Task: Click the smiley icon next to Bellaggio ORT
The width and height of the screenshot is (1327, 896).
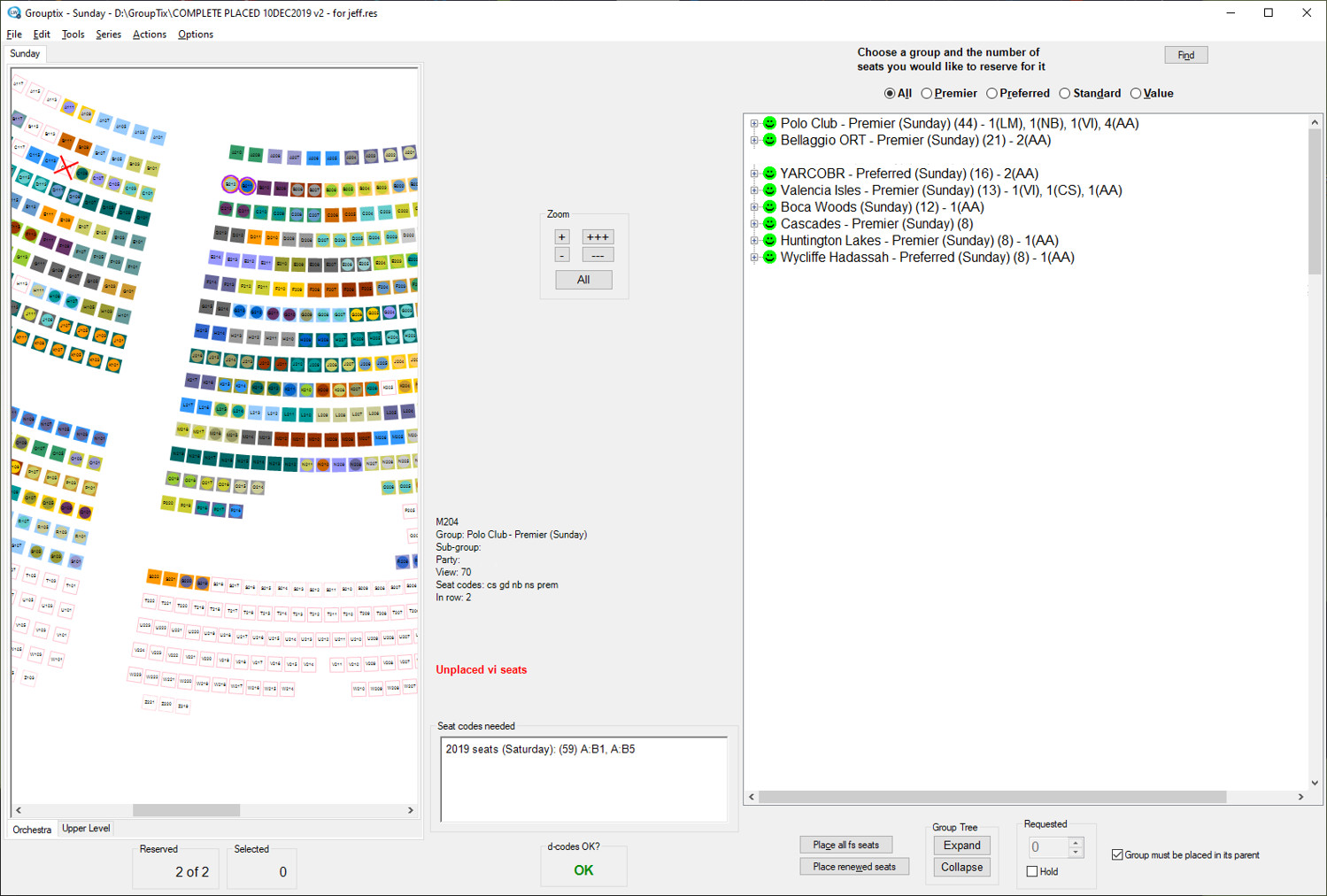Action: tap(768, 140)
